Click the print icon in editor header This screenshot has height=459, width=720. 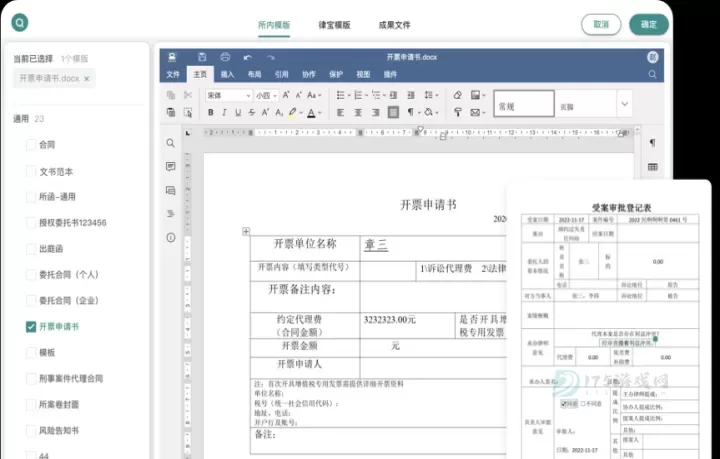coord(225,57)
